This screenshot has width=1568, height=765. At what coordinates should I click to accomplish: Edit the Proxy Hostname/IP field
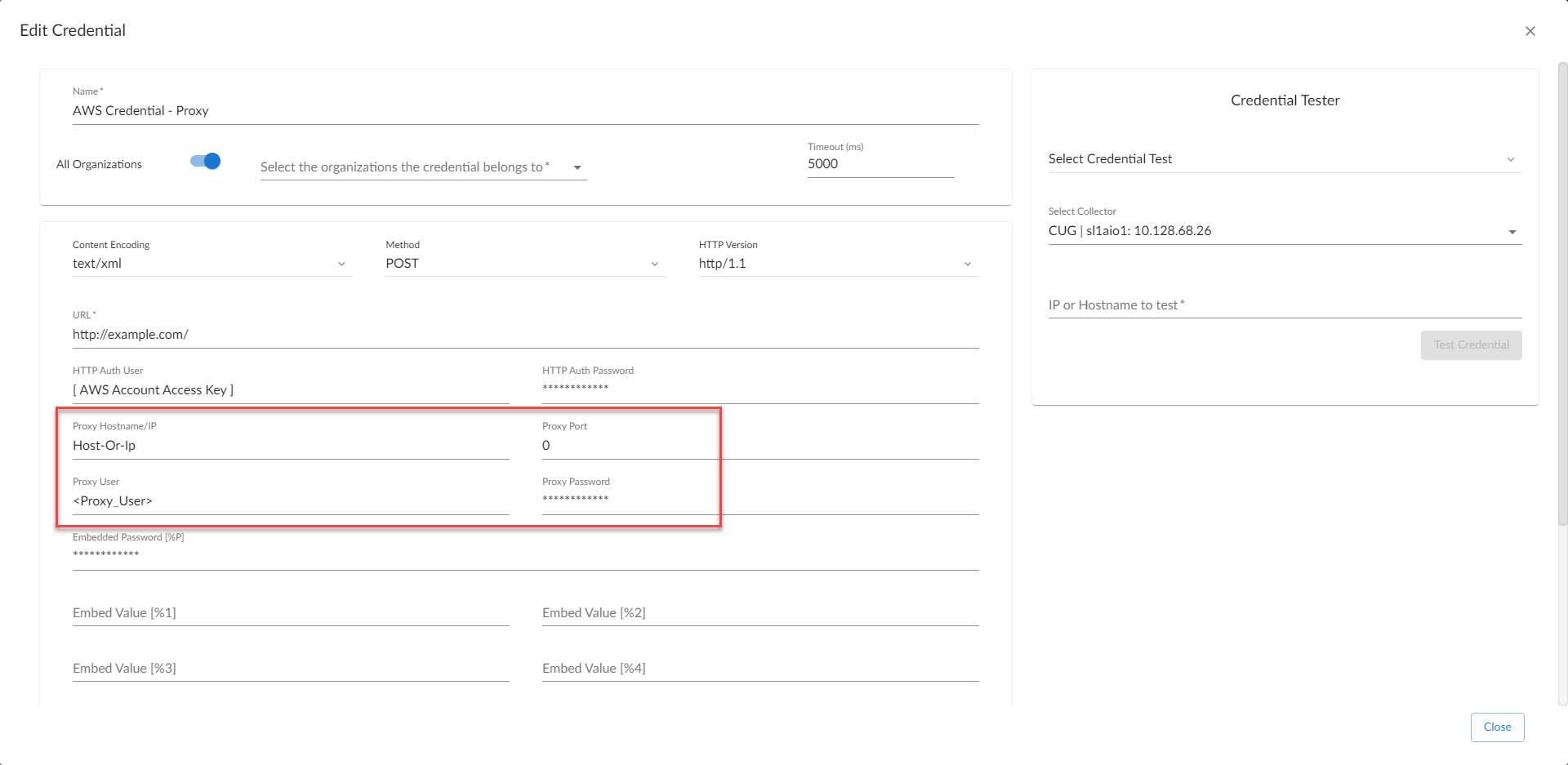tap(290, 446)
